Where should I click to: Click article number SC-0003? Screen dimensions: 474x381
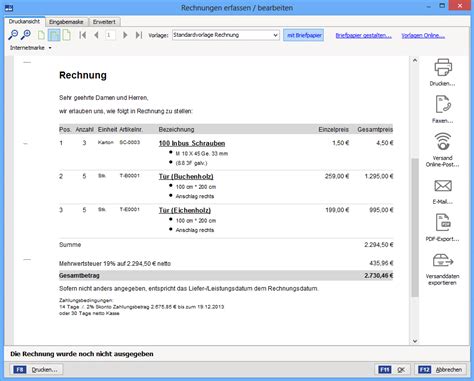click(x=130, y=142)
